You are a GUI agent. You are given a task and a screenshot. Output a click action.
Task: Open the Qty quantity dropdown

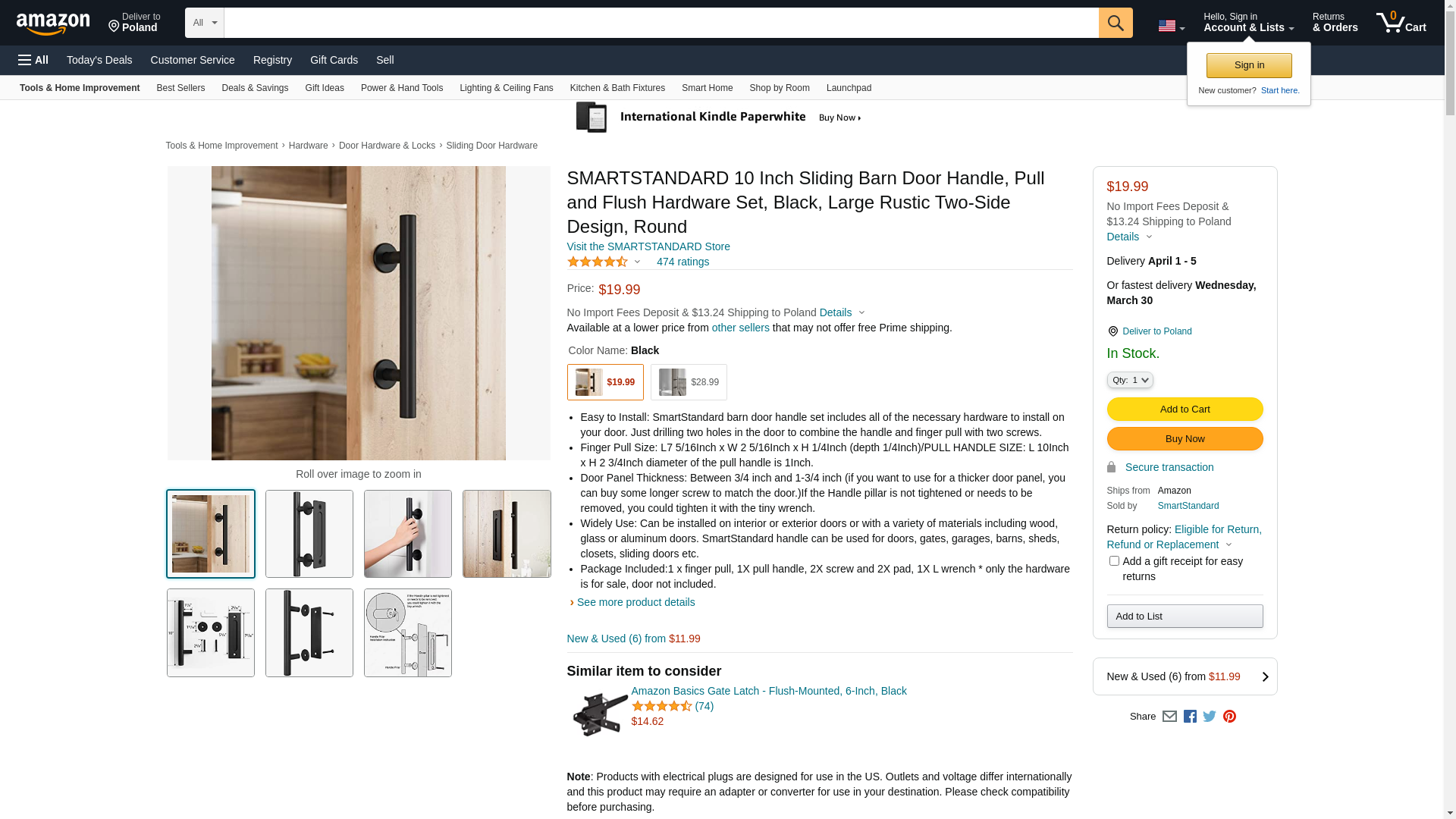click(x=1129, y=380)
